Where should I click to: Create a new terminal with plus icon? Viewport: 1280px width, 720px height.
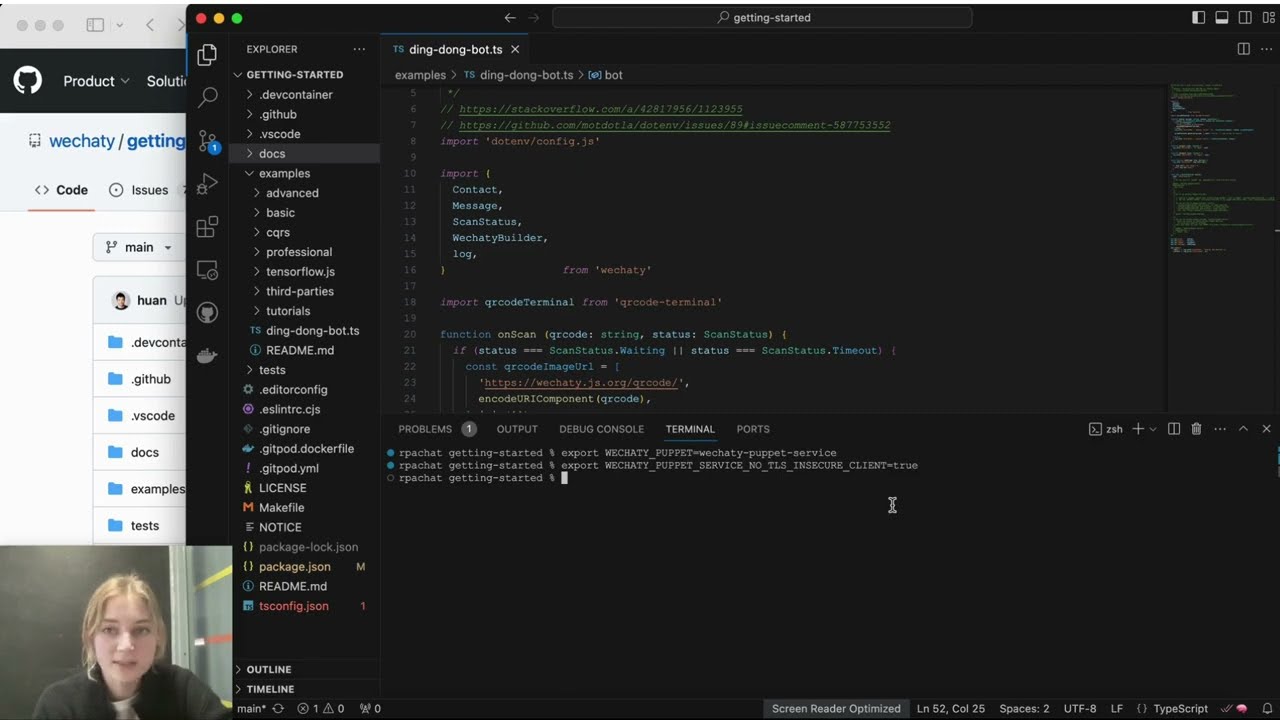(x=1137, y=429)
